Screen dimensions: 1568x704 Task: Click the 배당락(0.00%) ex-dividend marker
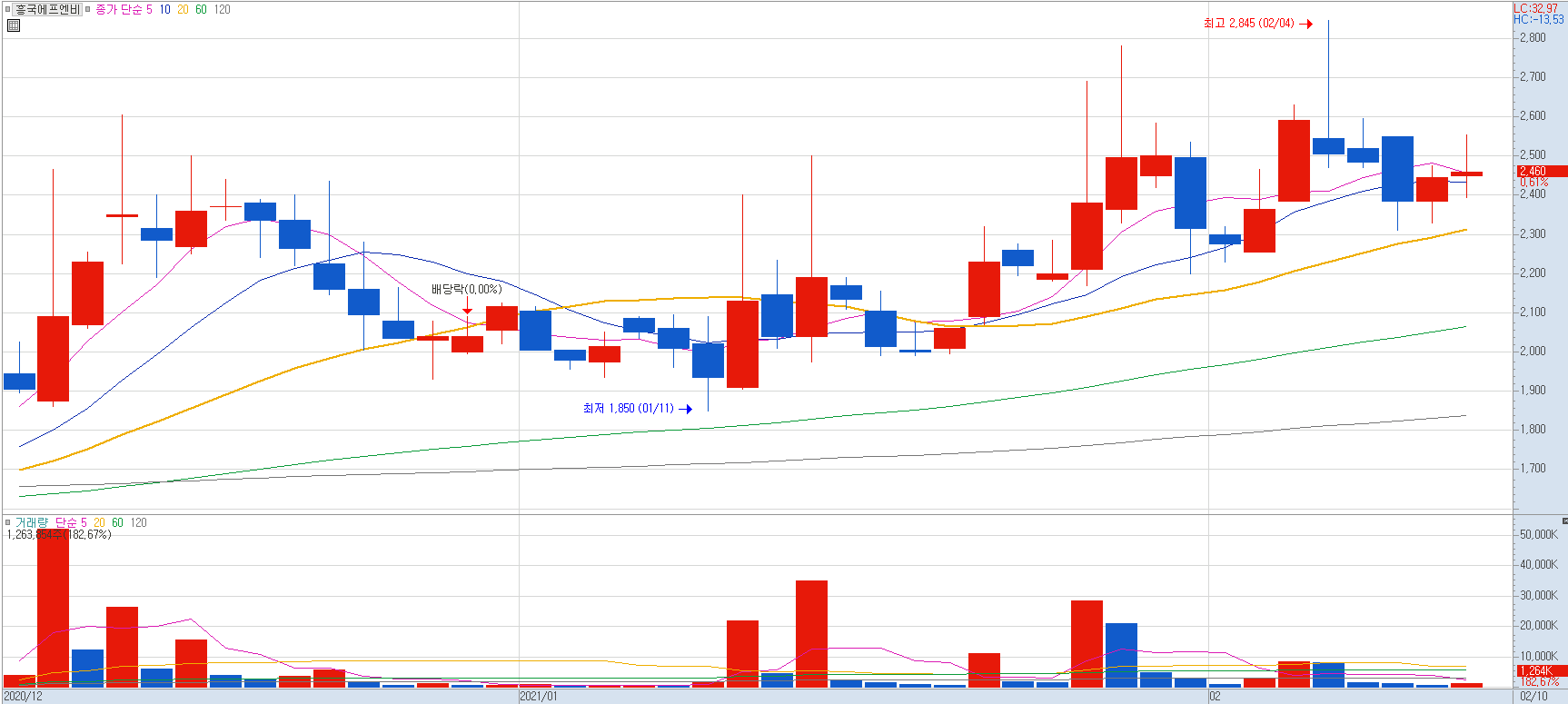point(466,290)
